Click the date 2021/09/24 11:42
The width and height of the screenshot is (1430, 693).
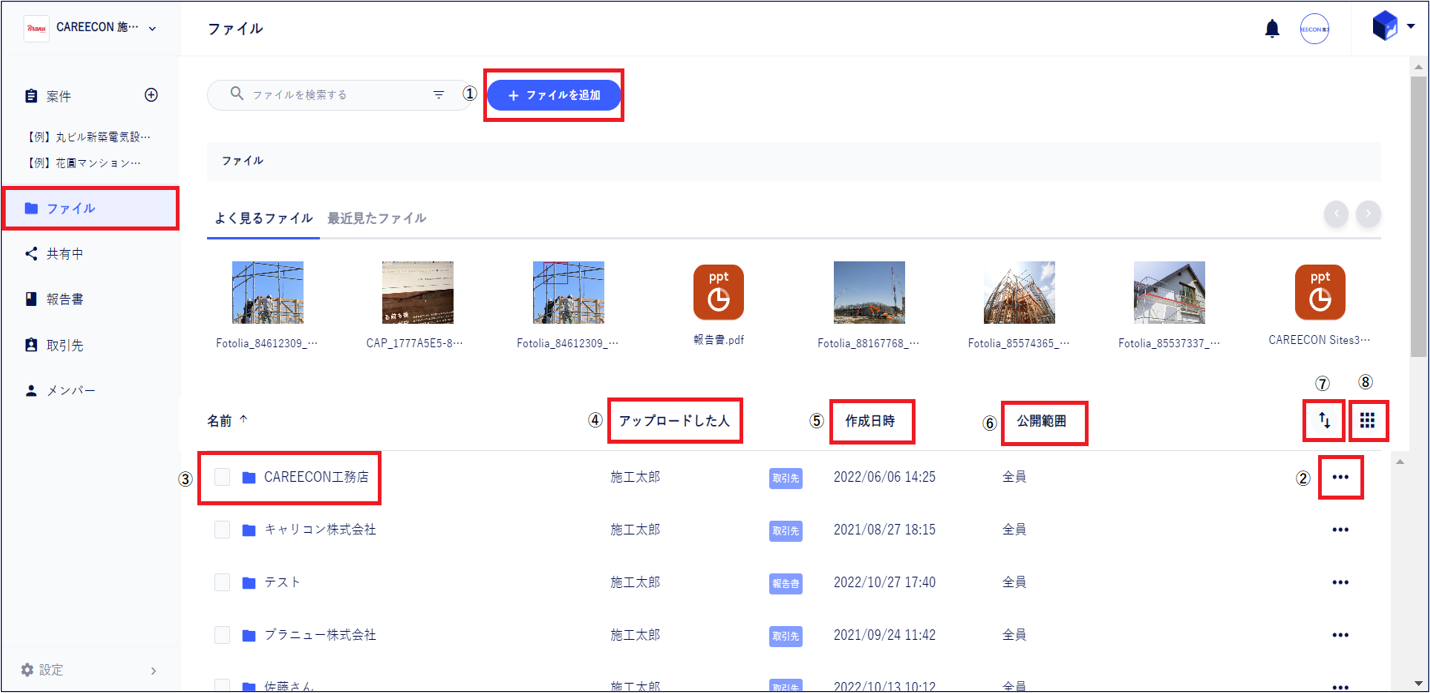pos(884,635)
